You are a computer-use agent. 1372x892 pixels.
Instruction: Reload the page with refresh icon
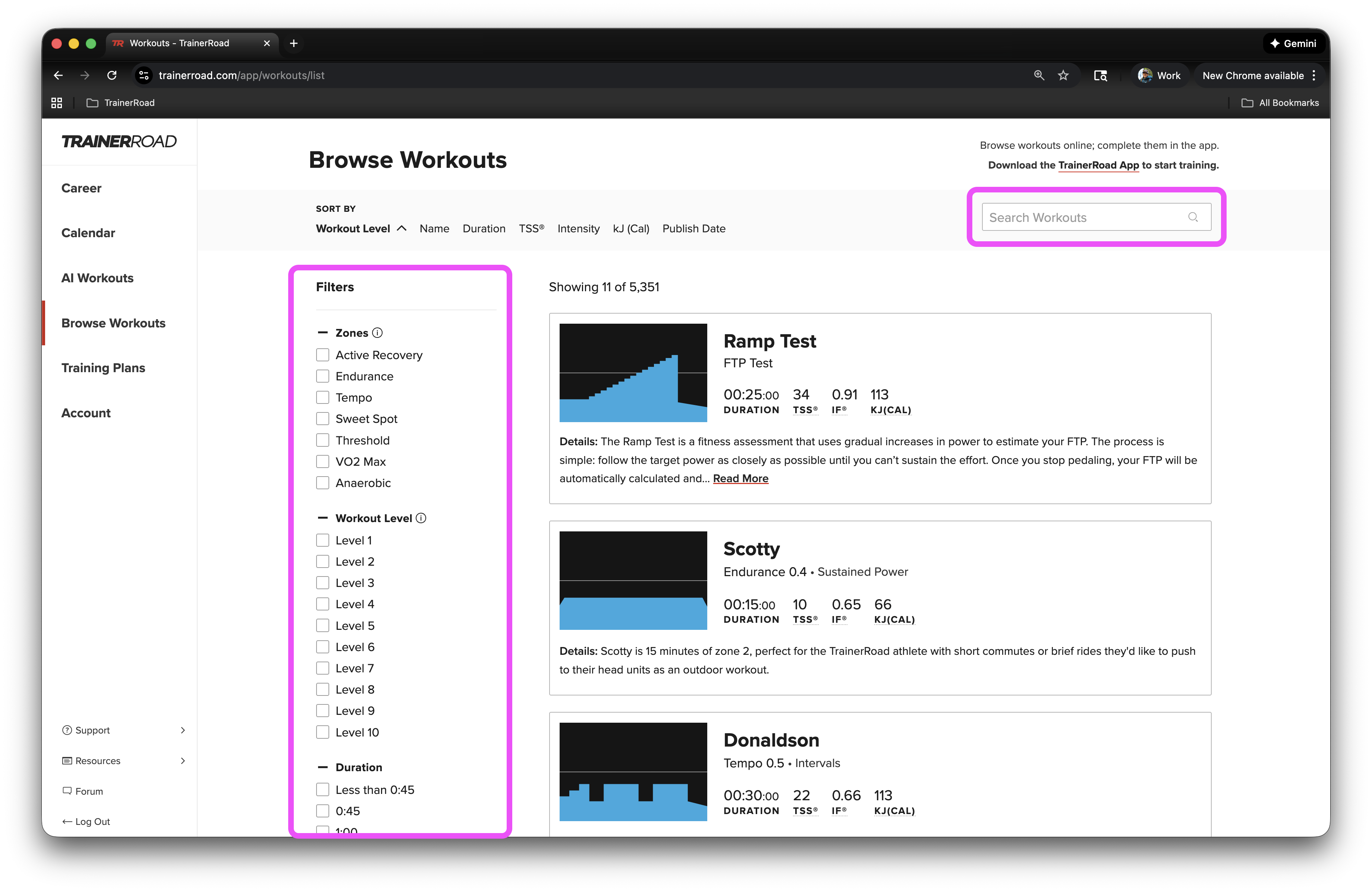(112, 76)
